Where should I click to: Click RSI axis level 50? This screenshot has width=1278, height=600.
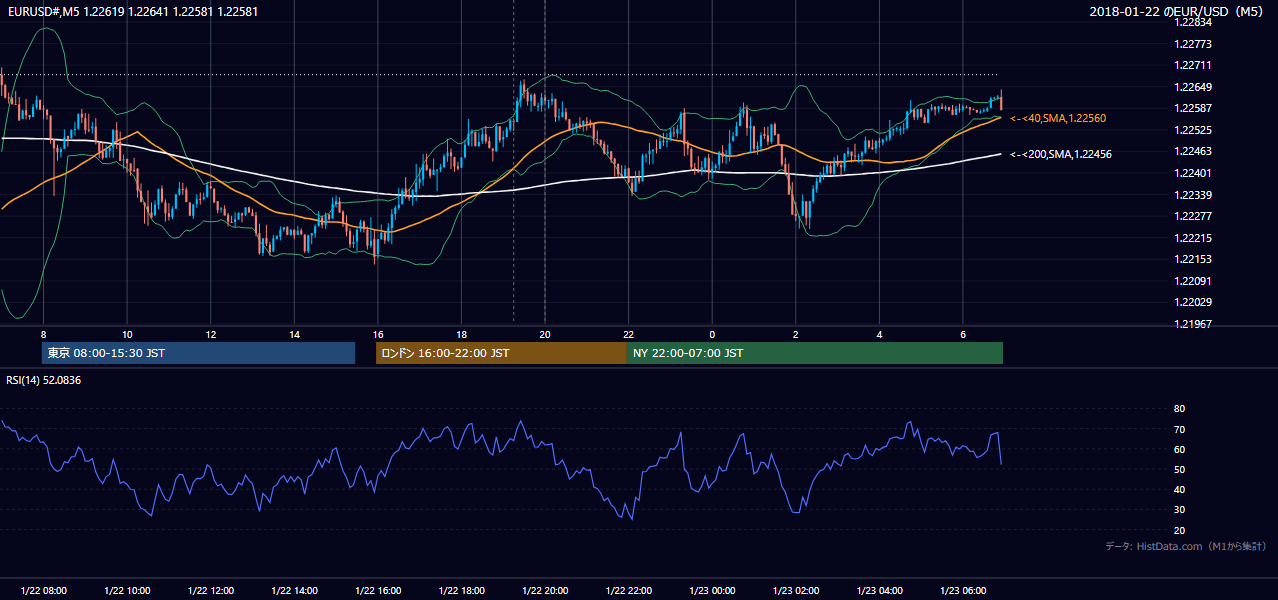point(1179,469)
